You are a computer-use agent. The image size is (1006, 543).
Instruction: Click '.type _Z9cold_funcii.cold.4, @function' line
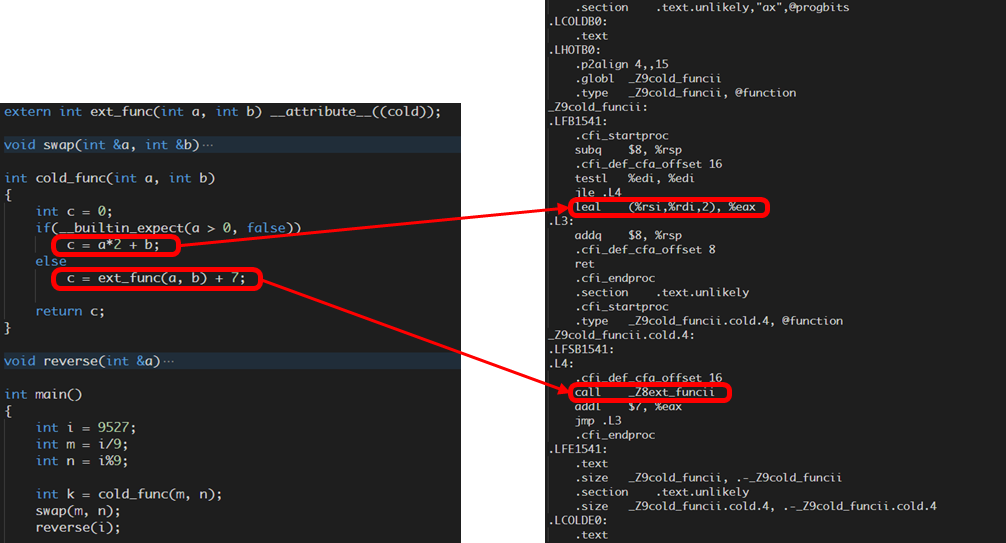708,321
